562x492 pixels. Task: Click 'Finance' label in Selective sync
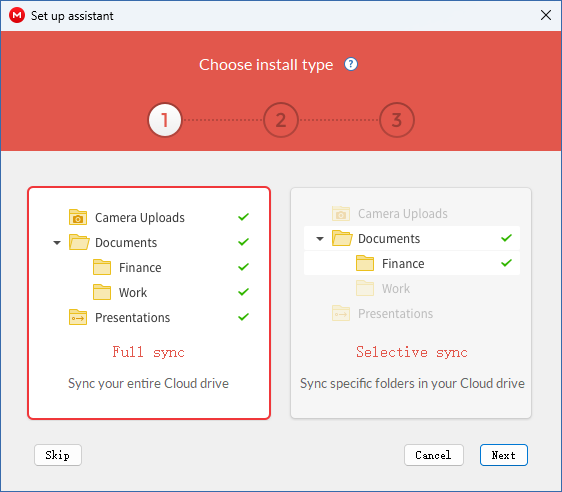(403, 264)
